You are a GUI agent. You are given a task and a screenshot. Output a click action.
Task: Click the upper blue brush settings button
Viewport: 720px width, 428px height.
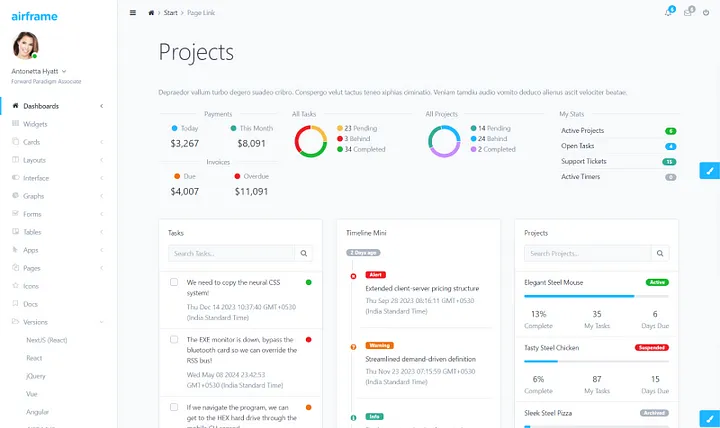pos(709,171)
